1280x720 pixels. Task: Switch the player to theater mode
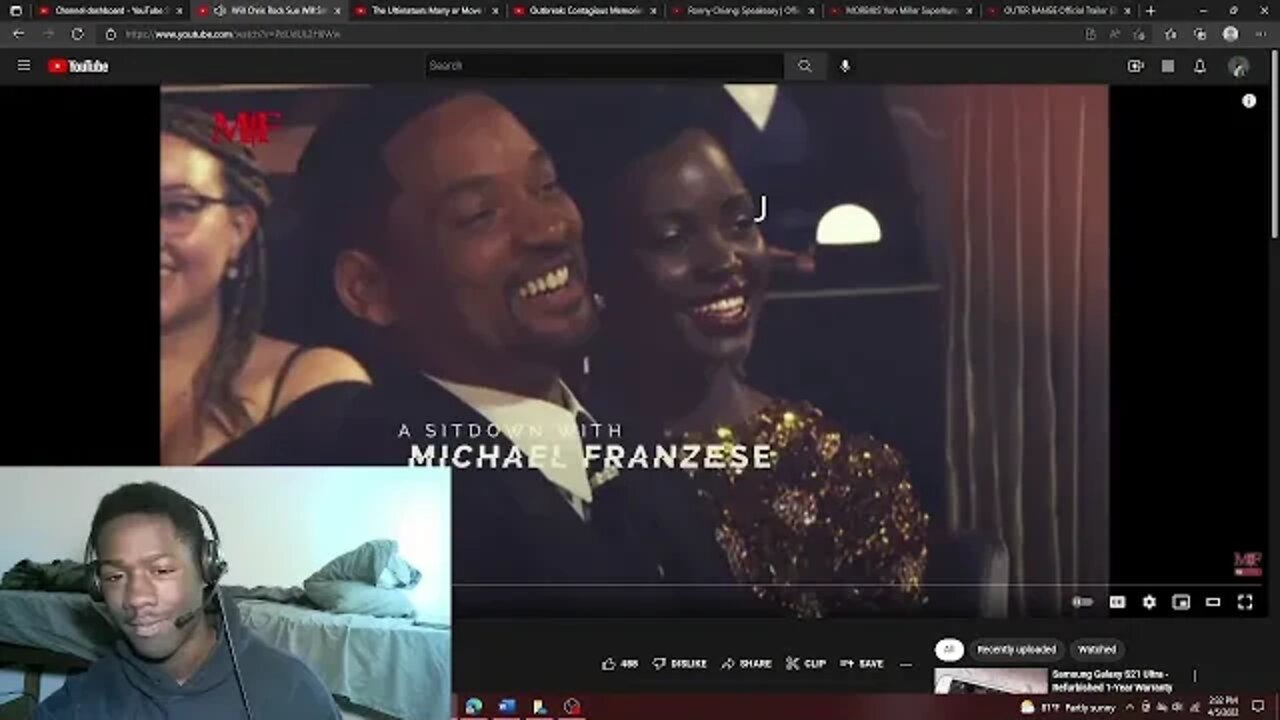1213,602
